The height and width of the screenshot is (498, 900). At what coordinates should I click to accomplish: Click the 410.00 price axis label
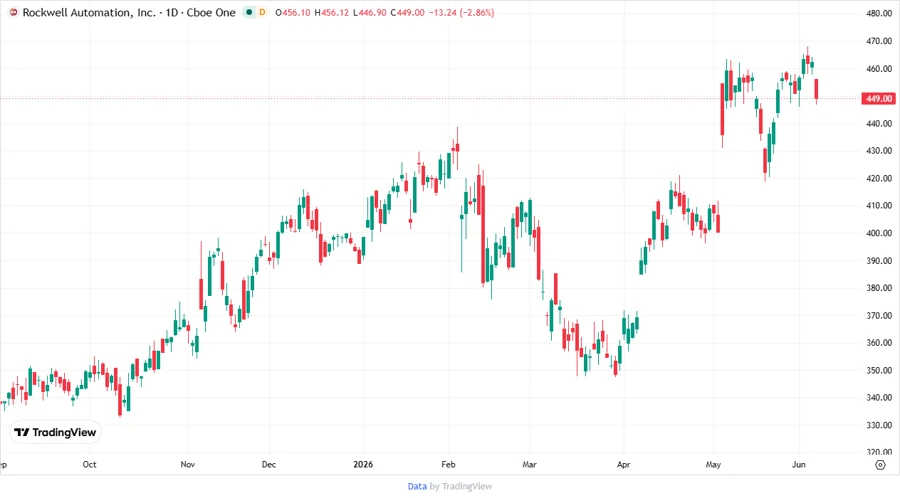point(879,205)
